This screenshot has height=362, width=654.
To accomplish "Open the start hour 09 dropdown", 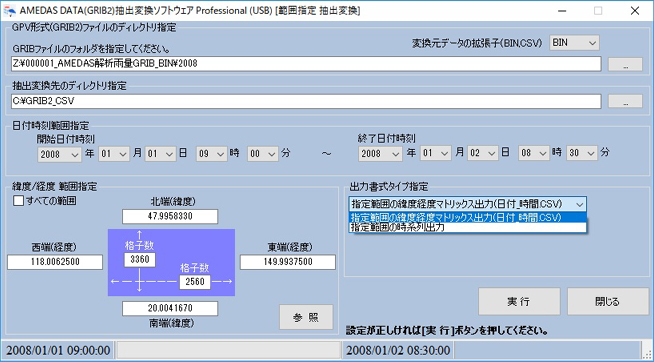I will [x=211, y=154].
